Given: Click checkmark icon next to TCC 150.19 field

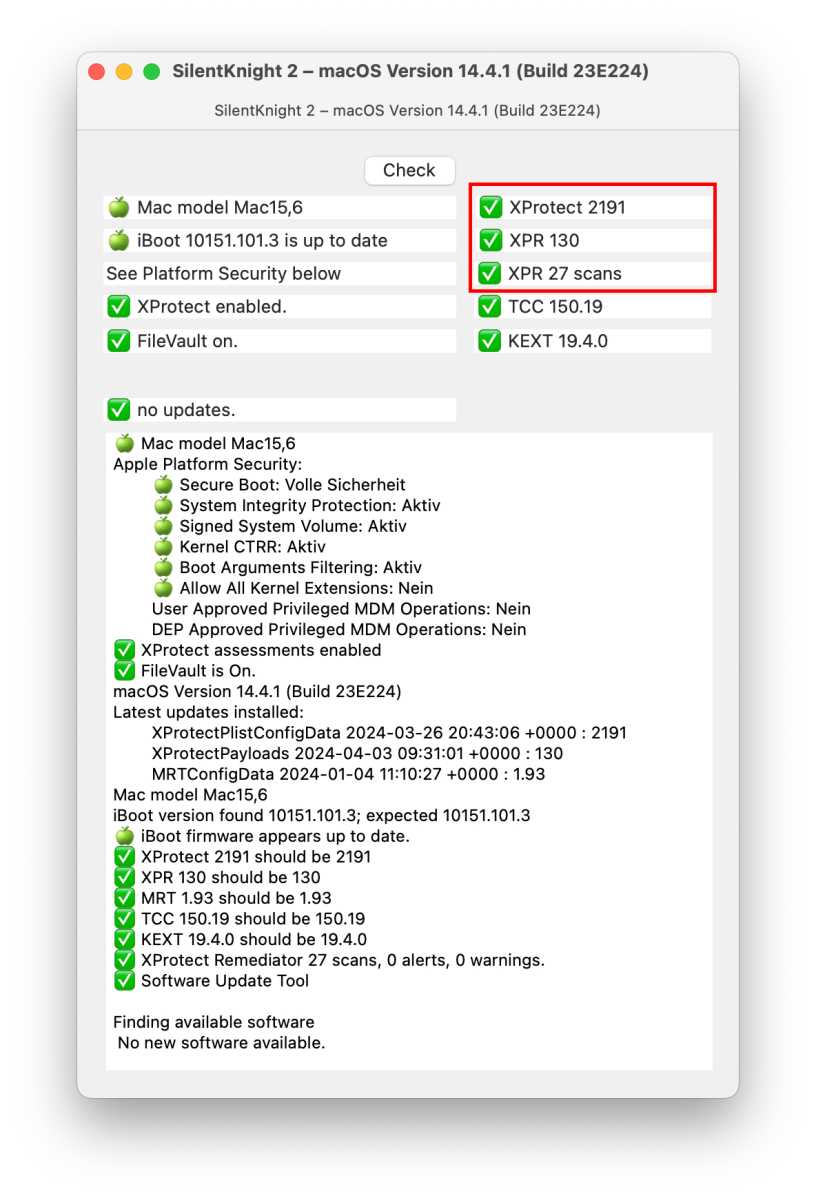Looking at the screenshot, I should [x=490, y=307].
